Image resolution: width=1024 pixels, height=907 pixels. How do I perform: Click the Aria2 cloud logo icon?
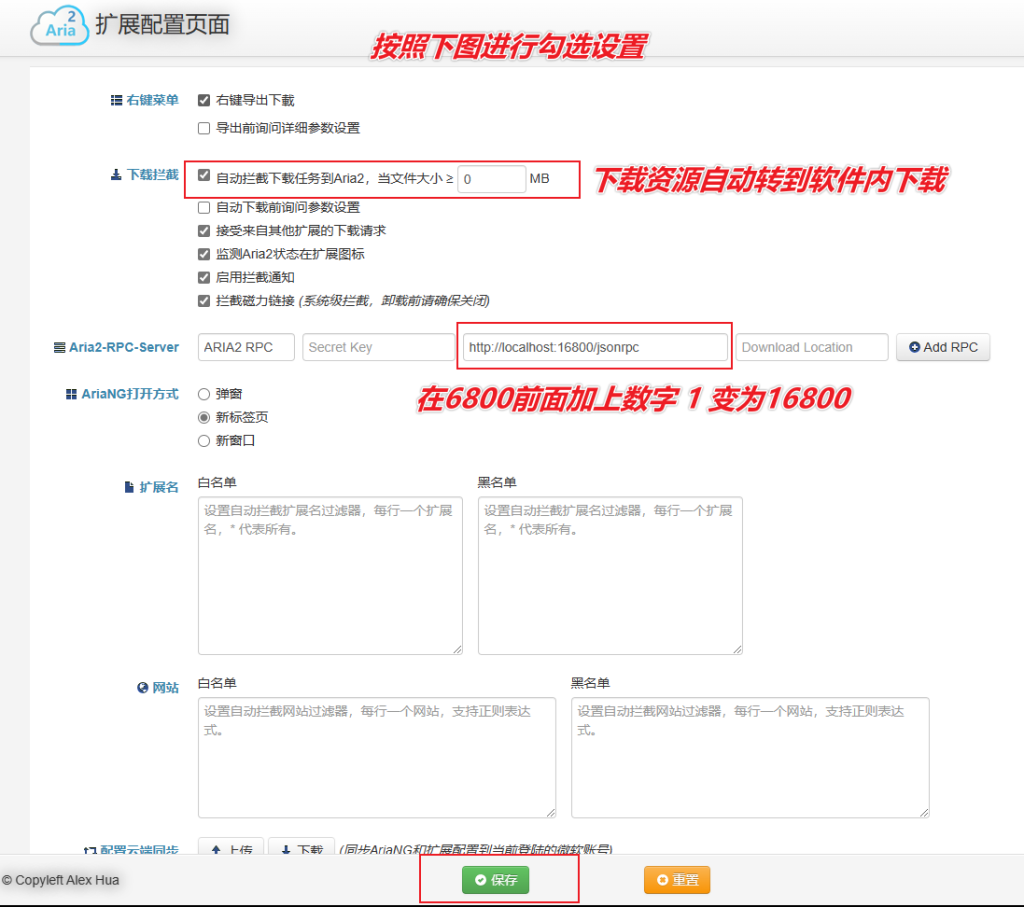coord(58,26)
